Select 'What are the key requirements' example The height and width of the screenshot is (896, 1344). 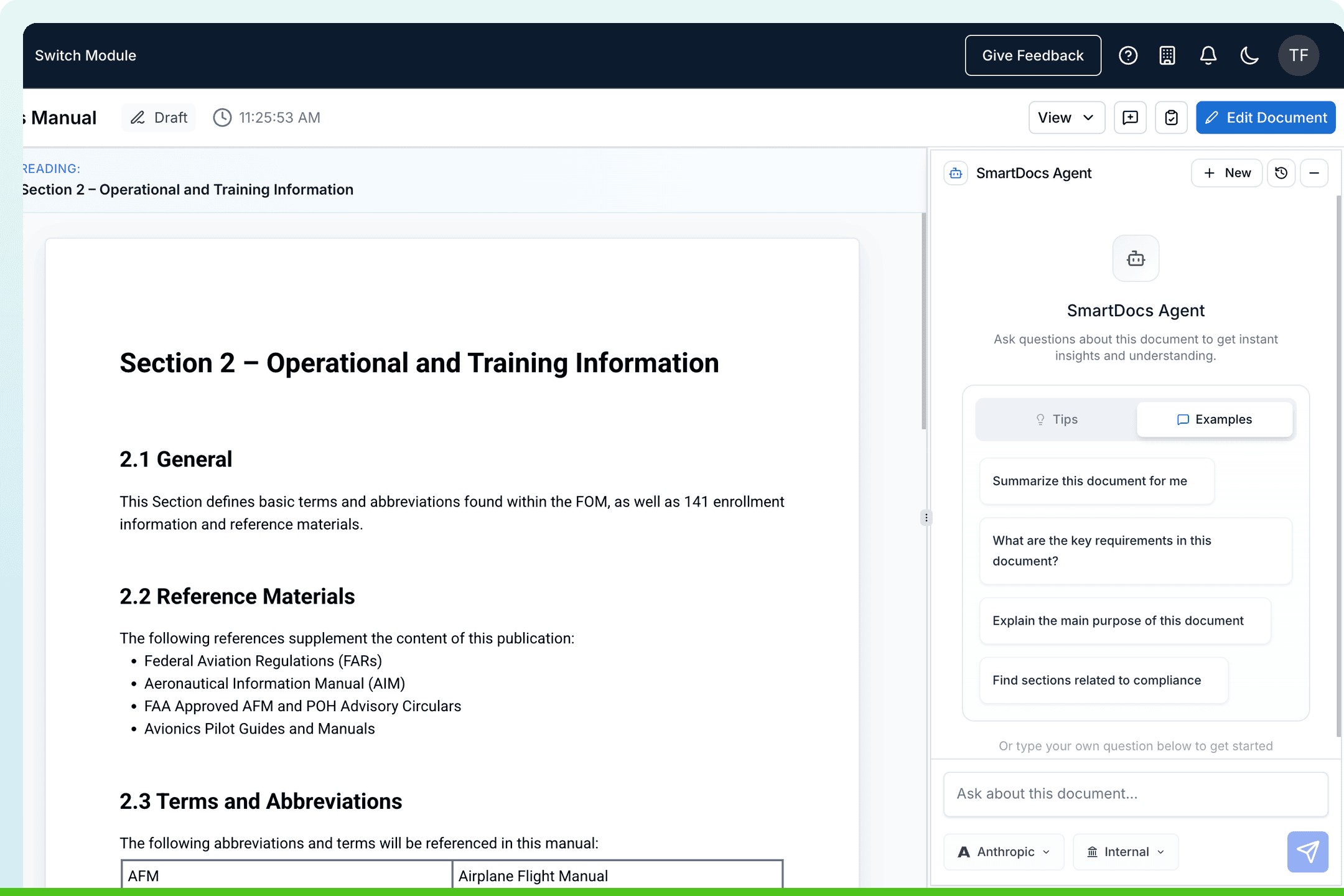[x=1136, y=551]
